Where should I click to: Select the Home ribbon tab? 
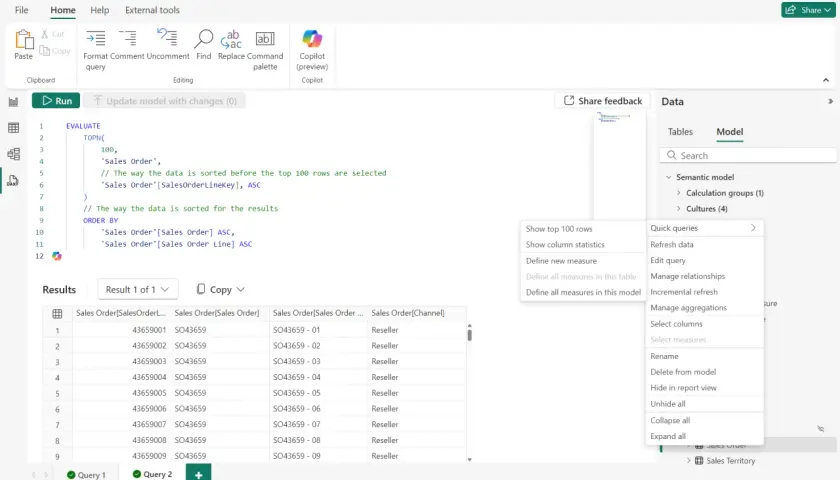coord(63,10)
